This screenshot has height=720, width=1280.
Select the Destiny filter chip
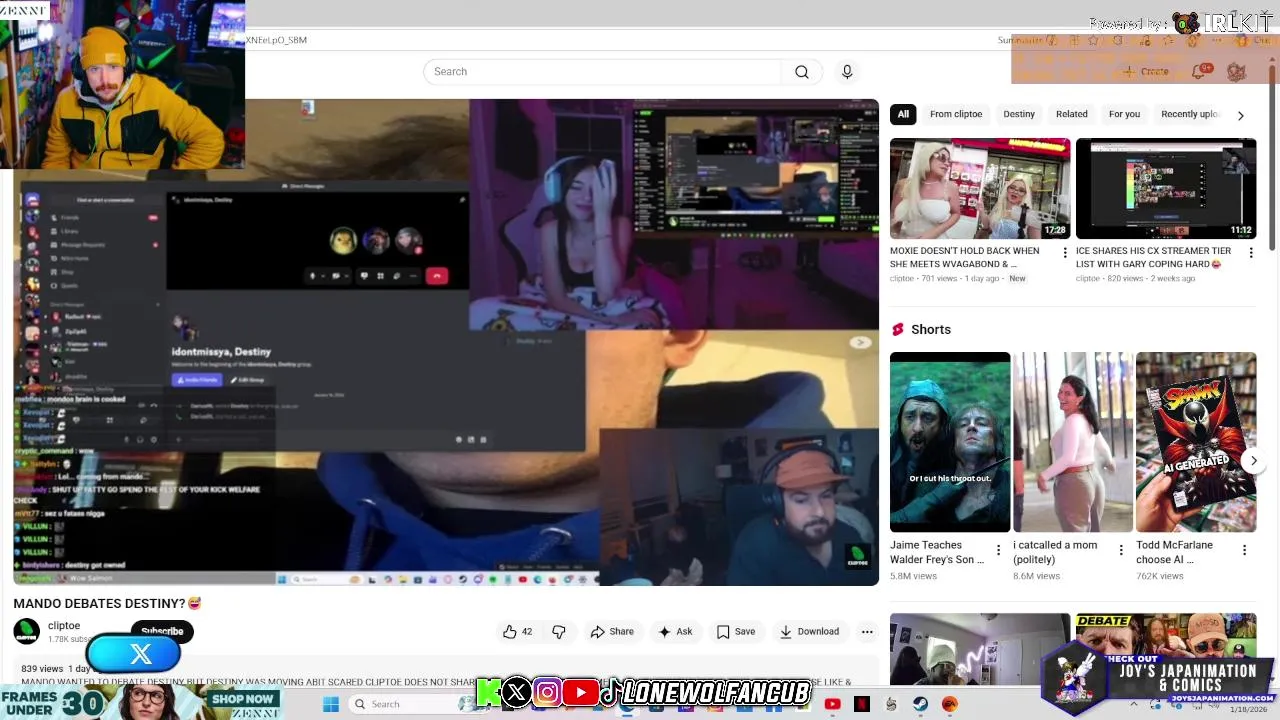tap(1019, 114)
